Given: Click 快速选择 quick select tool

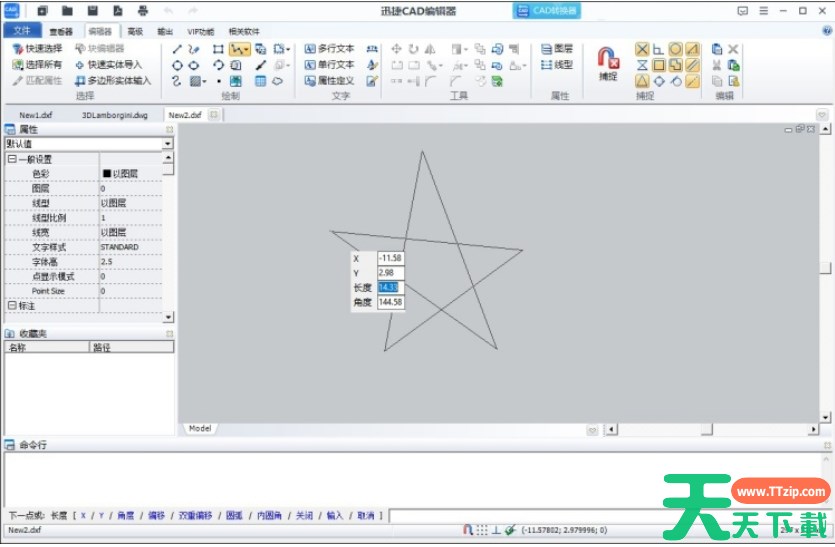Looking at the screenshot, I should (x=38, y=48).
